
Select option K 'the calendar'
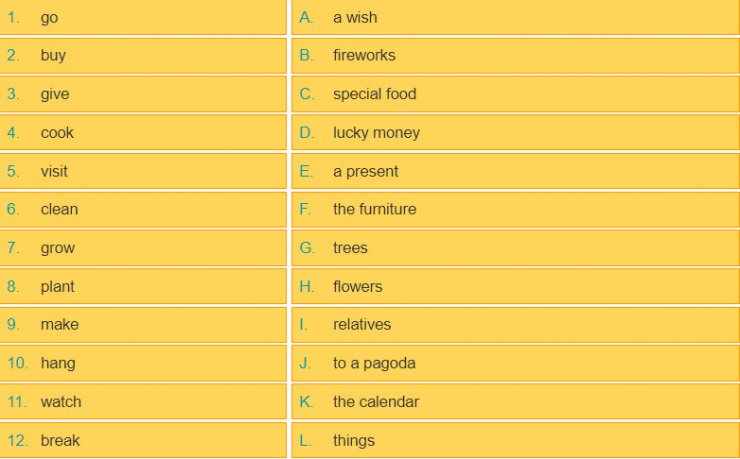pos(515,402)
